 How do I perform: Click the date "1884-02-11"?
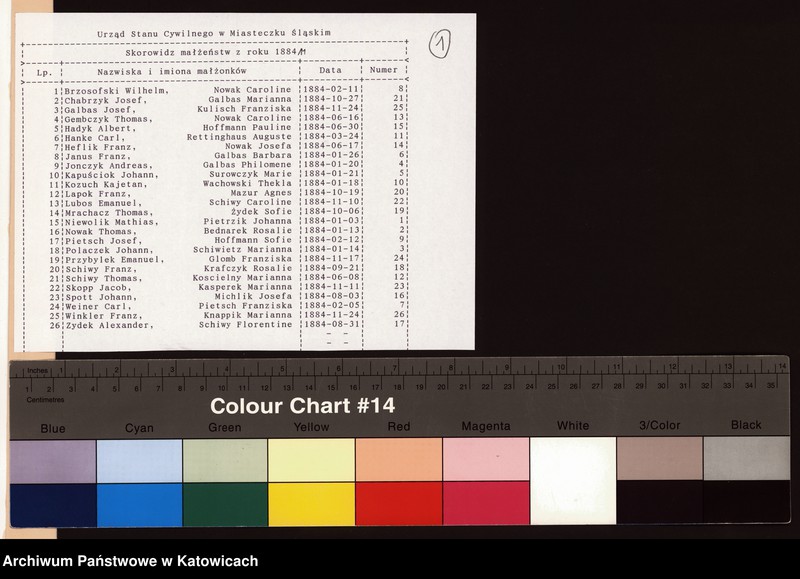click(331, 89)
